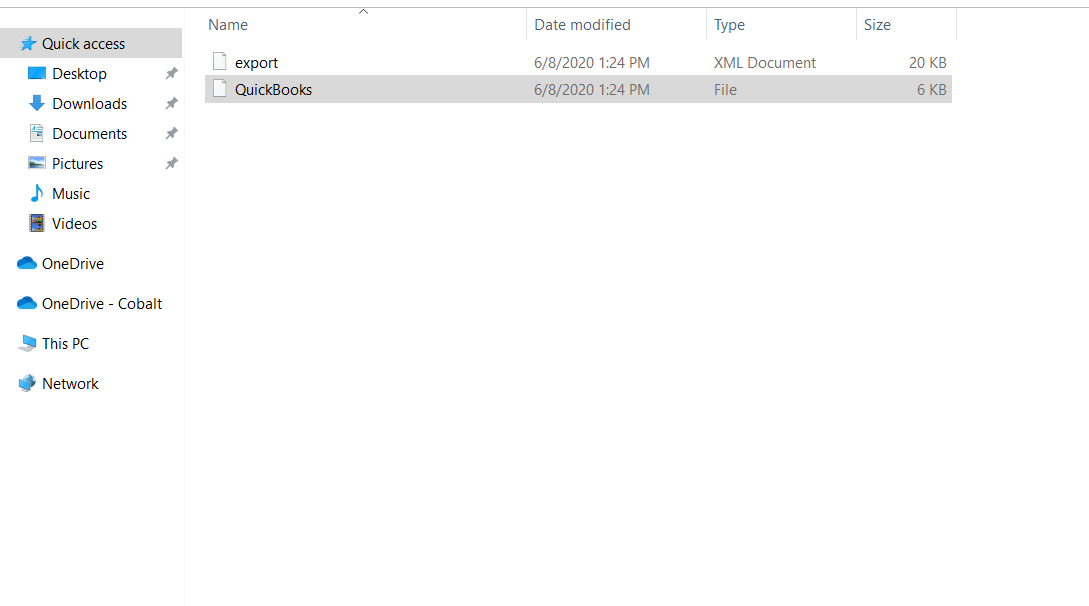Click the Videos film icon
The height and width of the screenshot is (606, 1089).
pos(37,223)
